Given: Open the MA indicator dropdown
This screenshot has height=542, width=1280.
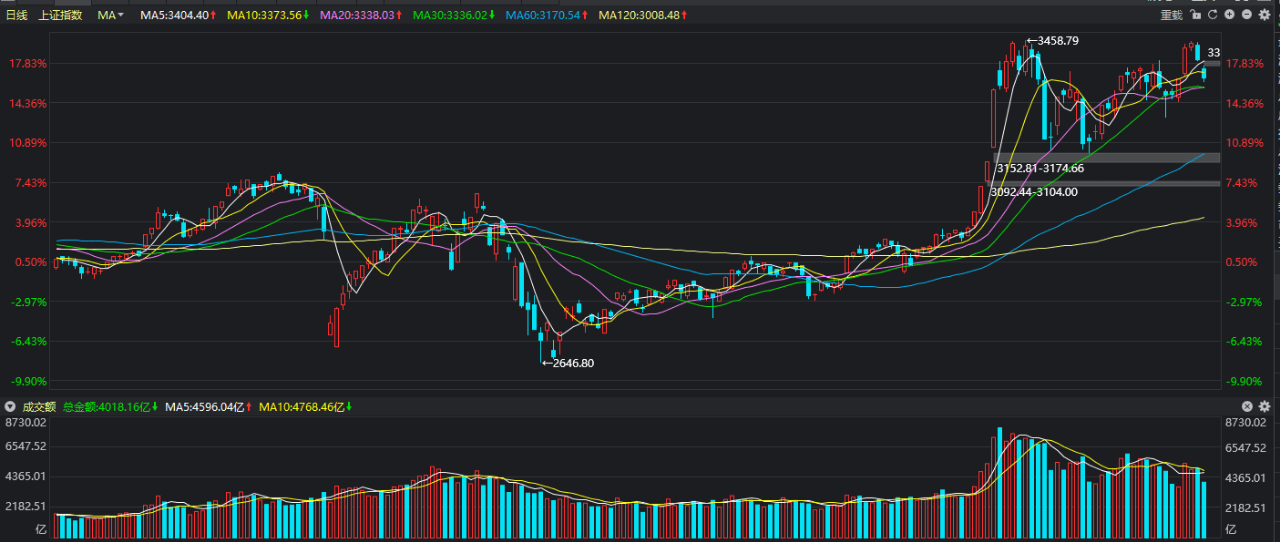Looking at the screenshot, I should 111,15.
